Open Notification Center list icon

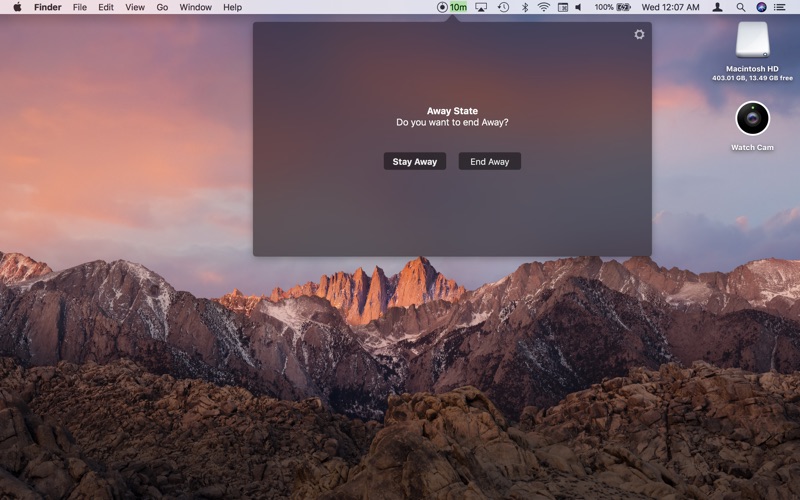(x=780, y=7)
